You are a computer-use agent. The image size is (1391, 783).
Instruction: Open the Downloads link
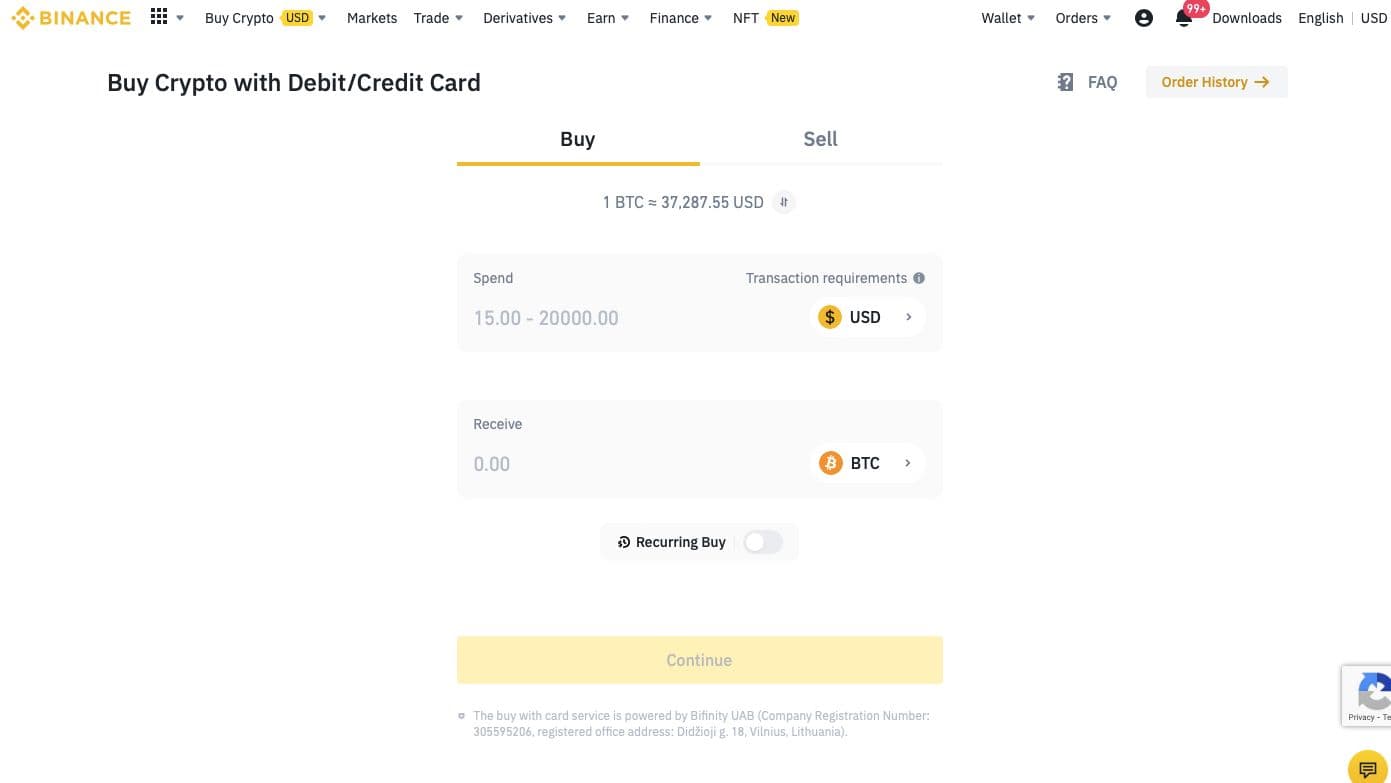click(1246, 18)
